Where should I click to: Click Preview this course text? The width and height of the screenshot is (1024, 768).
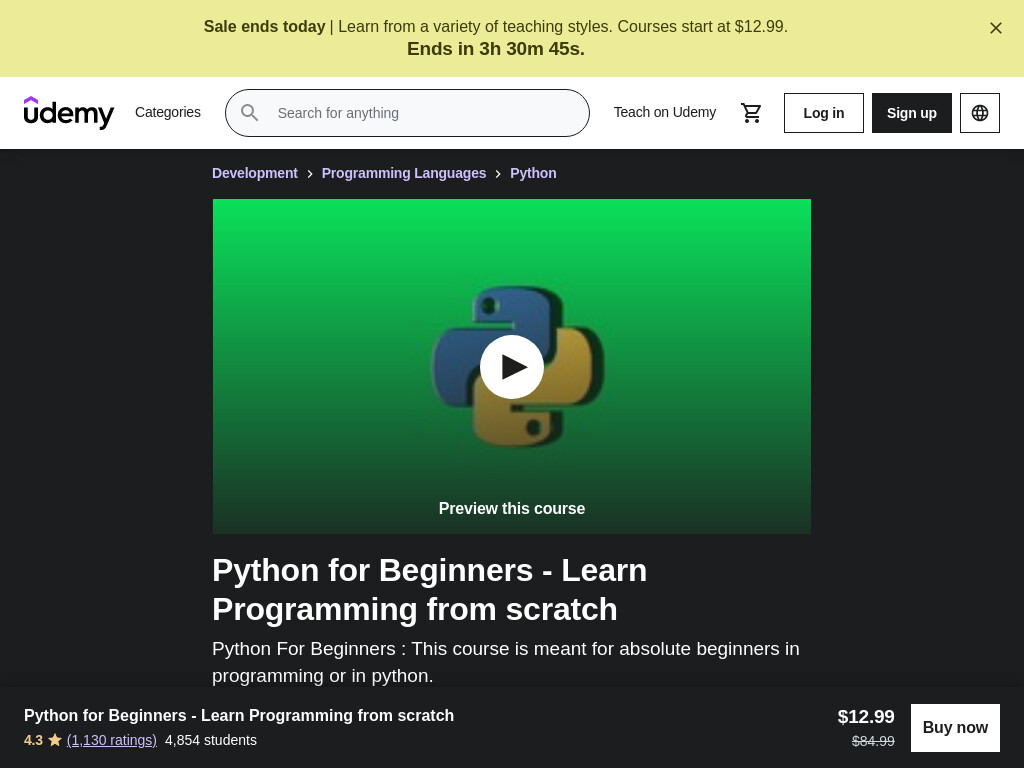[512, 508]
